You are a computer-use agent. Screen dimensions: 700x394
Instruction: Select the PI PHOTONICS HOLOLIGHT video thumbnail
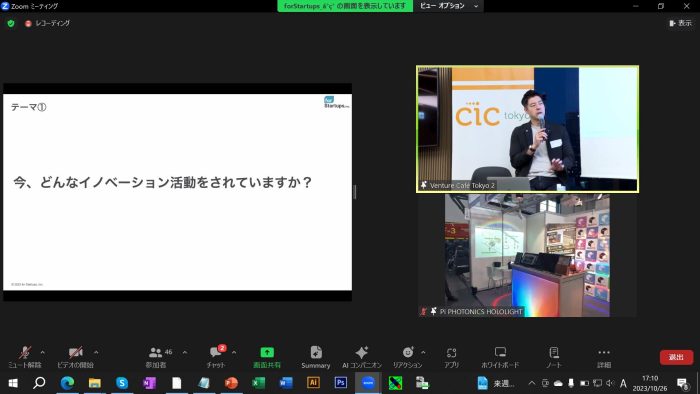click(527, 255)
